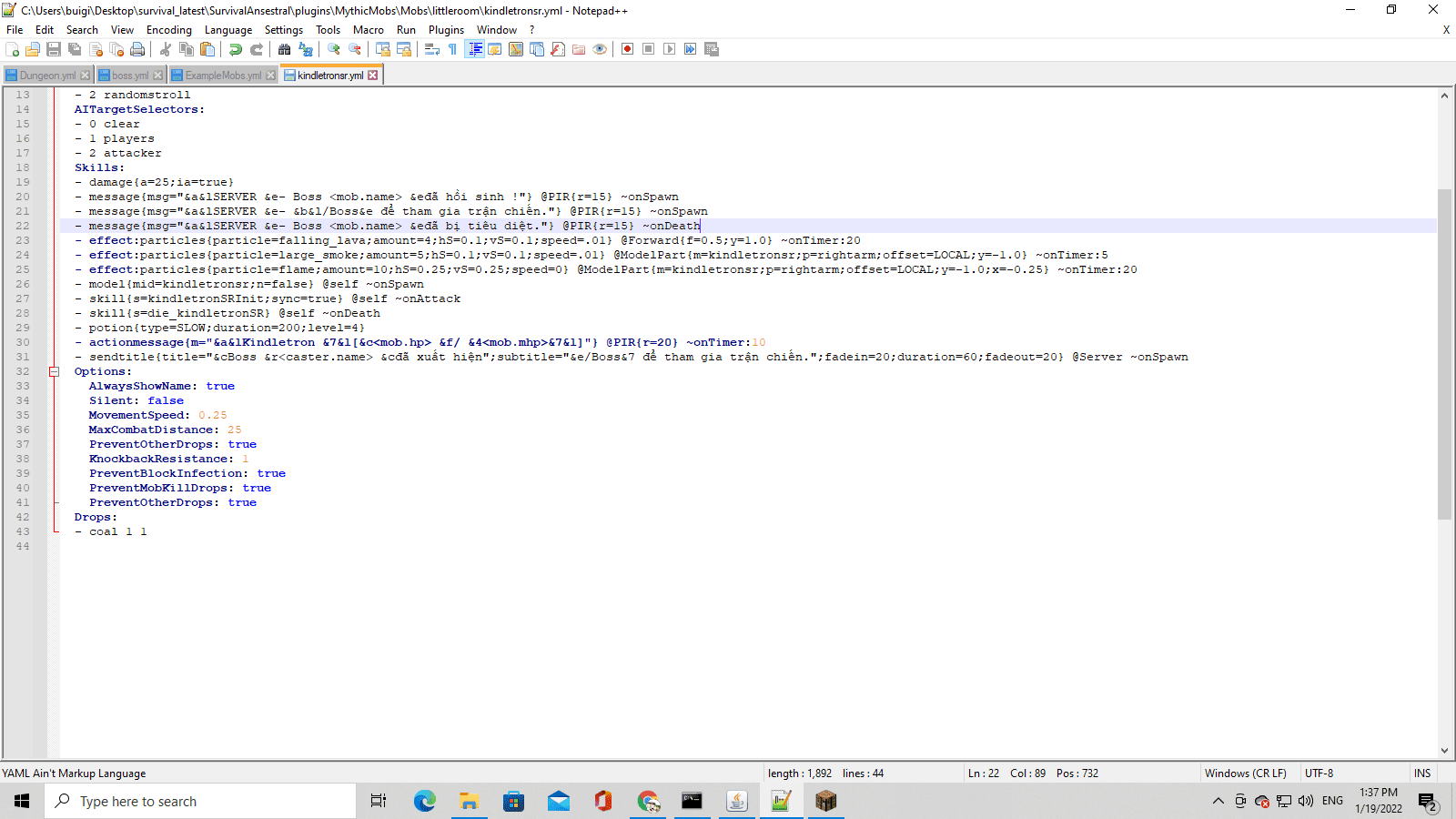The image size is (1456, 819).
Task: Toggle word wrap in toolbar
Action: click(x=432, y=49)
